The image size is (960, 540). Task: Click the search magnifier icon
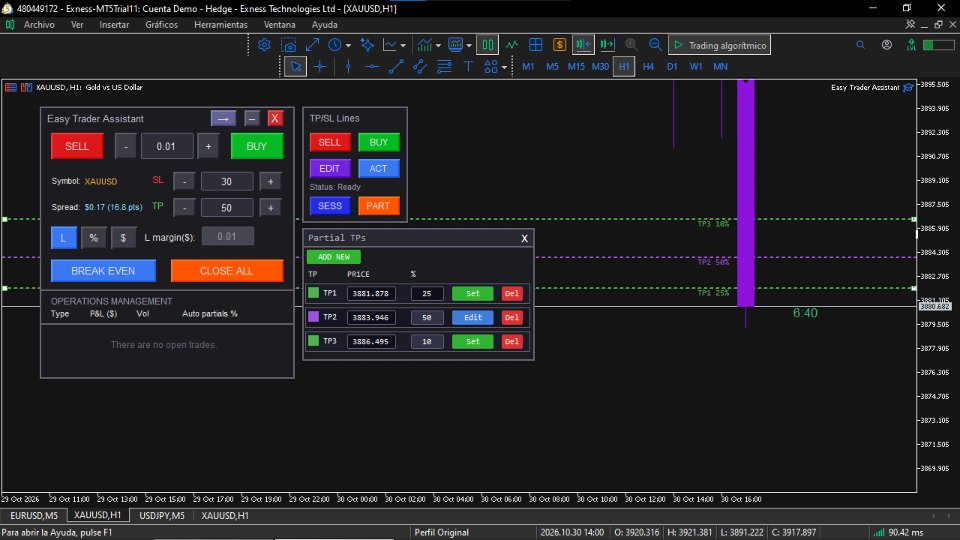click(x=860, y=45)
